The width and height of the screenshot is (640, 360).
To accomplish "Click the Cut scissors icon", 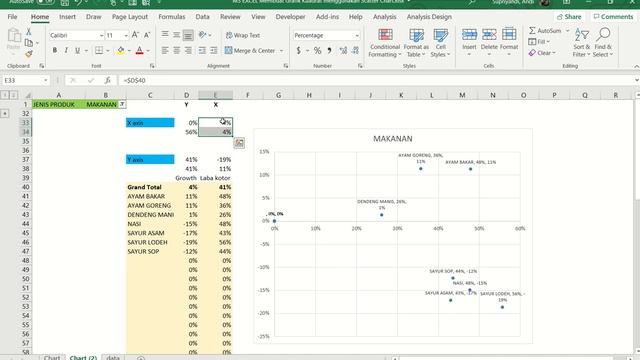I will pos(29,32).
